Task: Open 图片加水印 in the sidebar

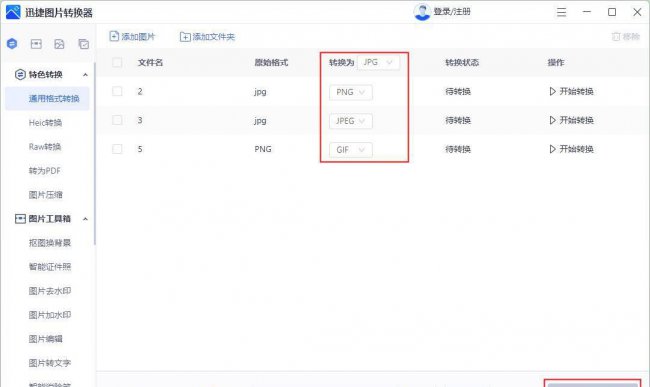Action: (x=50, y=315)
